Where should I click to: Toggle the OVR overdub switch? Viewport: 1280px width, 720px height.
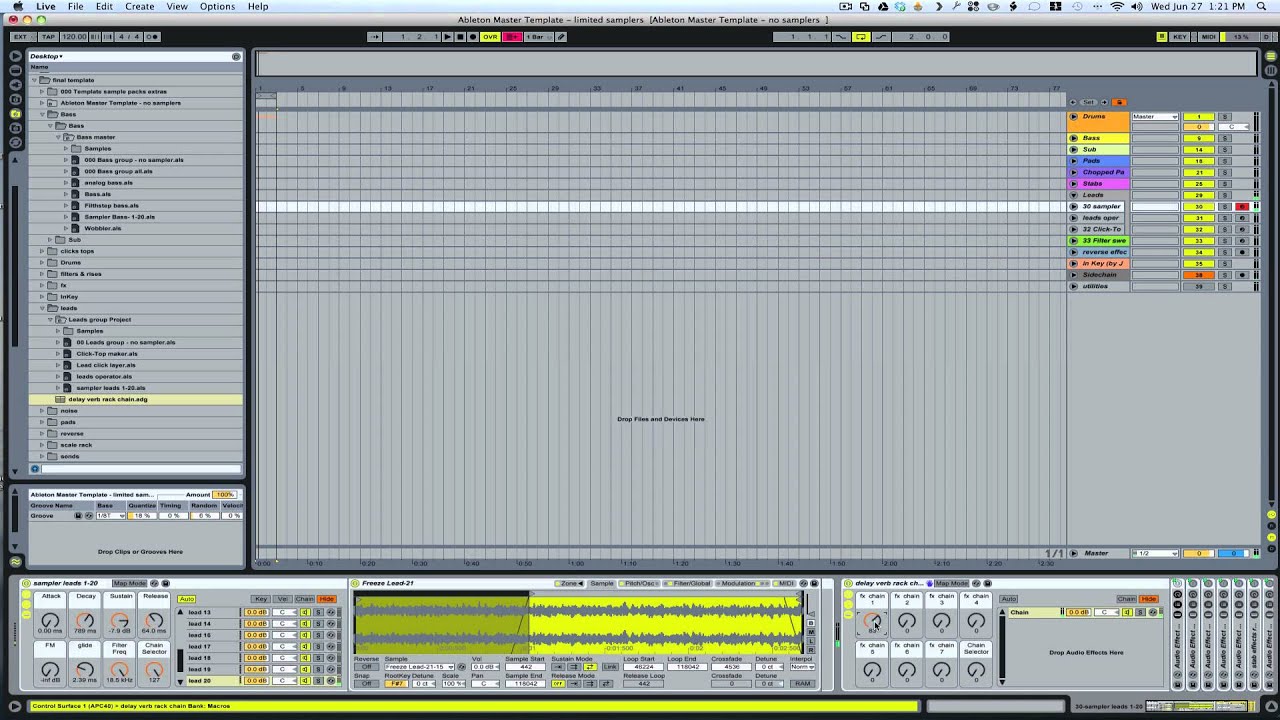(490, 37)
